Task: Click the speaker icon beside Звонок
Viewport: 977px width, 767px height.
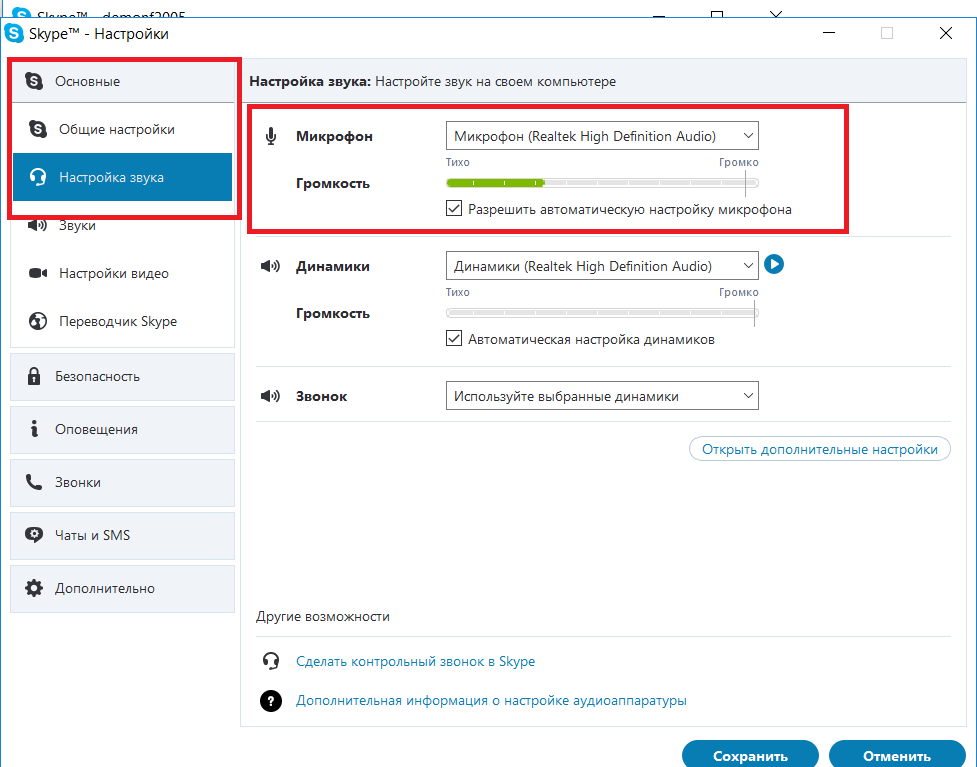Action: pyautogui.click(x=270, y=396)
